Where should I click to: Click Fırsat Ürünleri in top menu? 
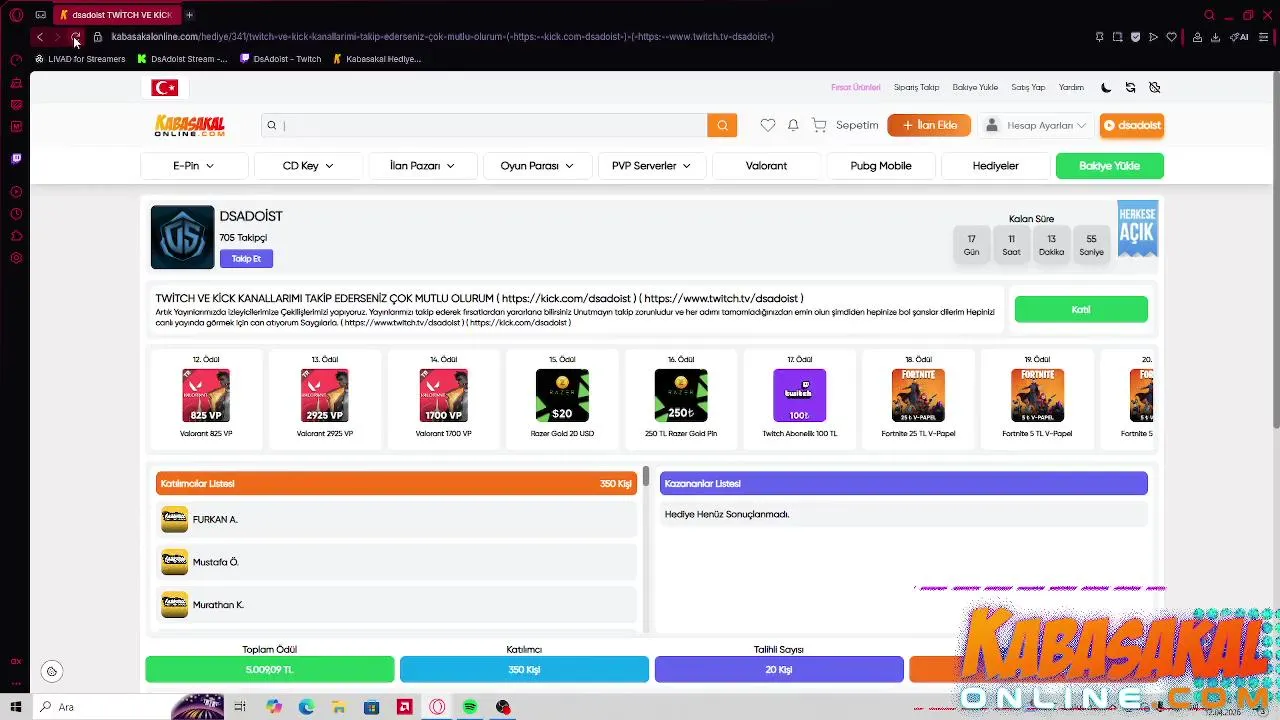[856, 87]
